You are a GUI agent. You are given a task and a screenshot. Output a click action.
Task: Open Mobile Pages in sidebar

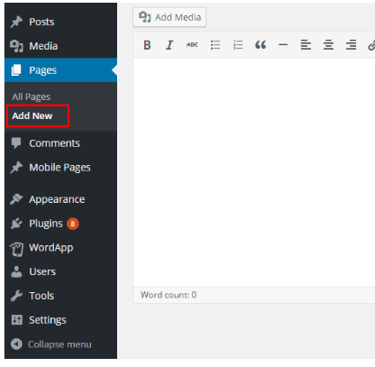(x=61, y=167)
